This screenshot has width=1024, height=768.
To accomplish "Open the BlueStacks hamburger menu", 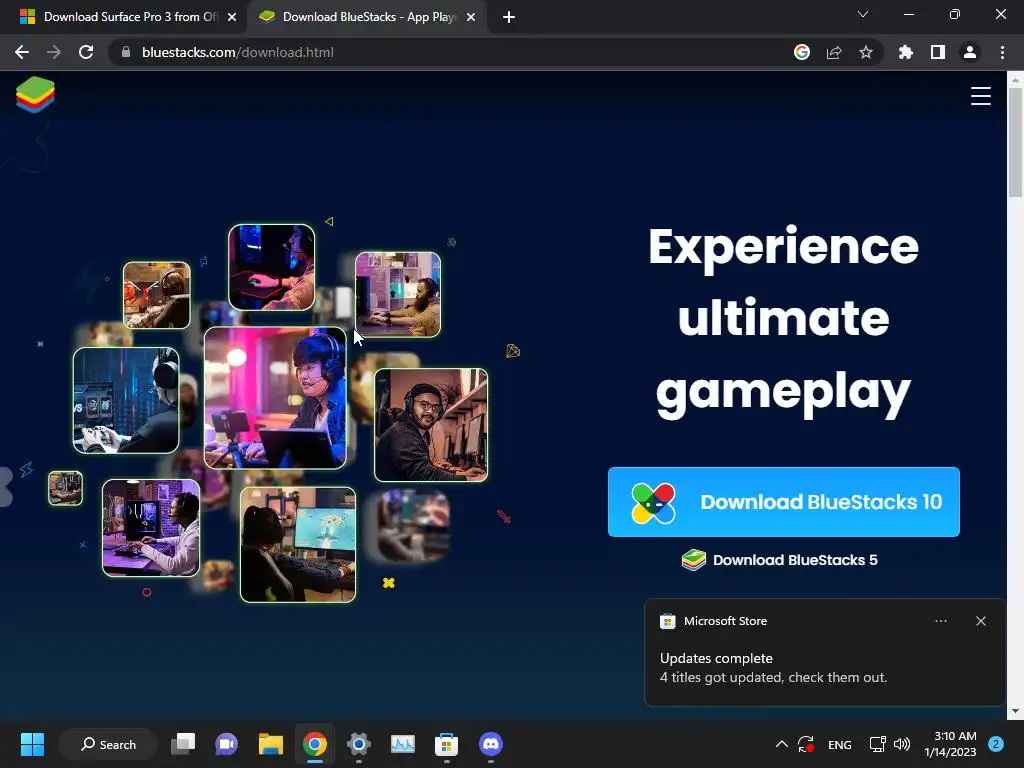I will pos(980,96).
